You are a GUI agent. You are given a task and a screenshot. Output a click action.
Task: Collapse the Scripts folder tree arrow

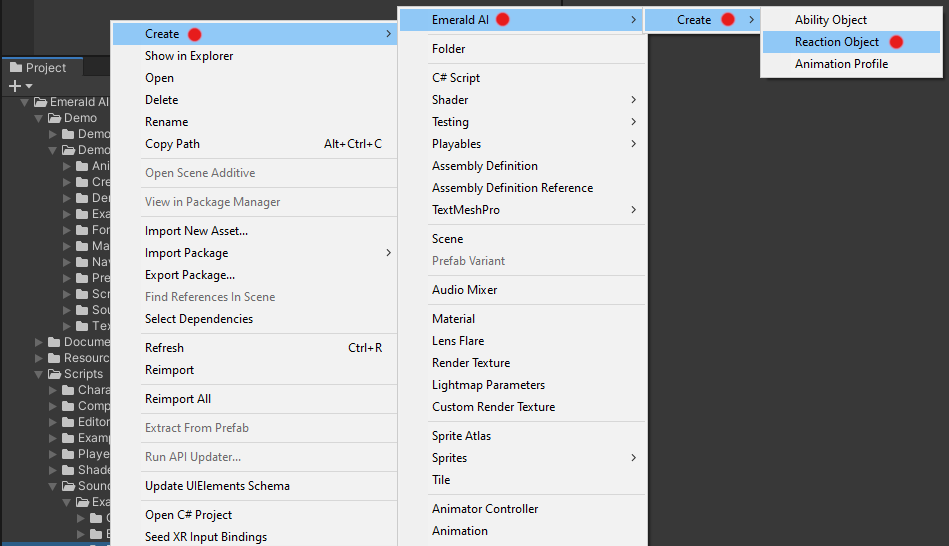[x=39, y=374]
